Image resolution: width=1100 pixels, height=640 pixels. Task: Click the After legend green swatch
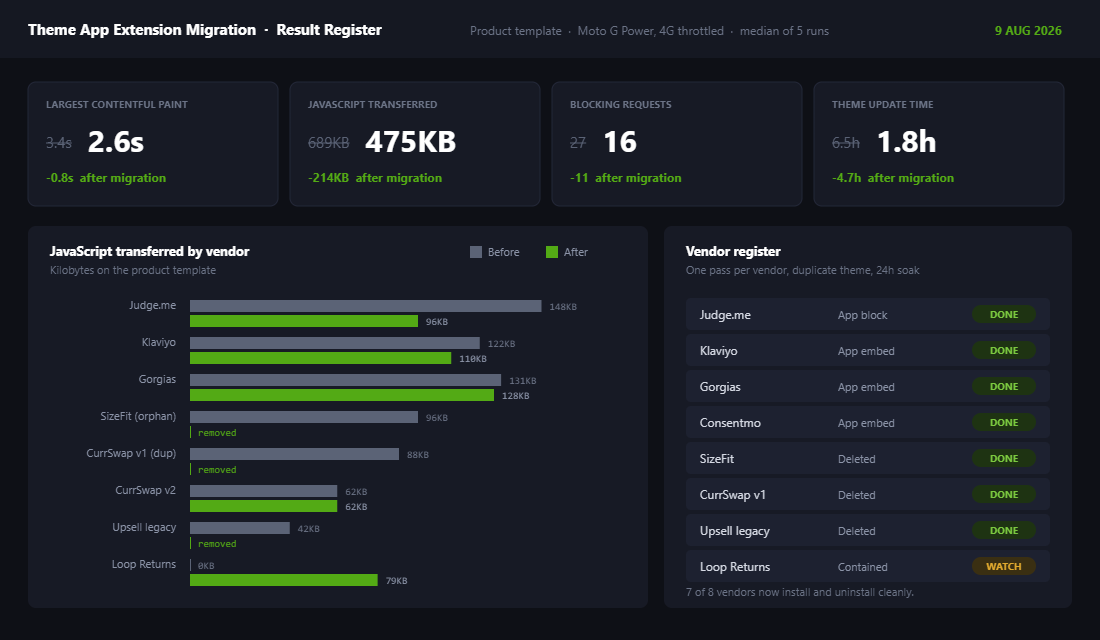point(552,252)
